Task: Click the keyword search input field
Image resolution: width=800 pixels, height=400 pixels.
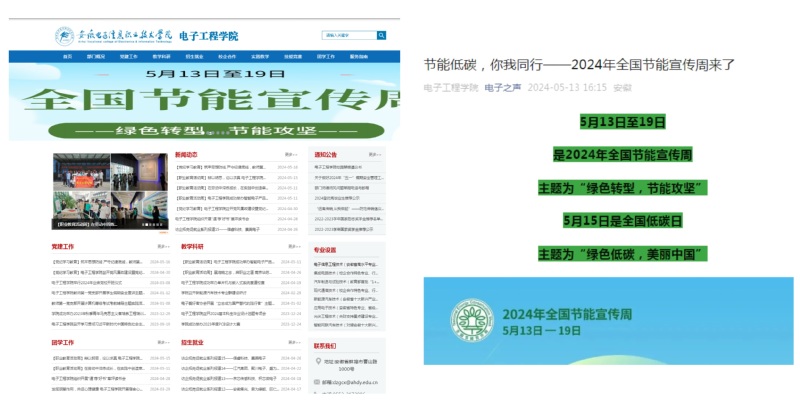Action: [x=348, y=36]
